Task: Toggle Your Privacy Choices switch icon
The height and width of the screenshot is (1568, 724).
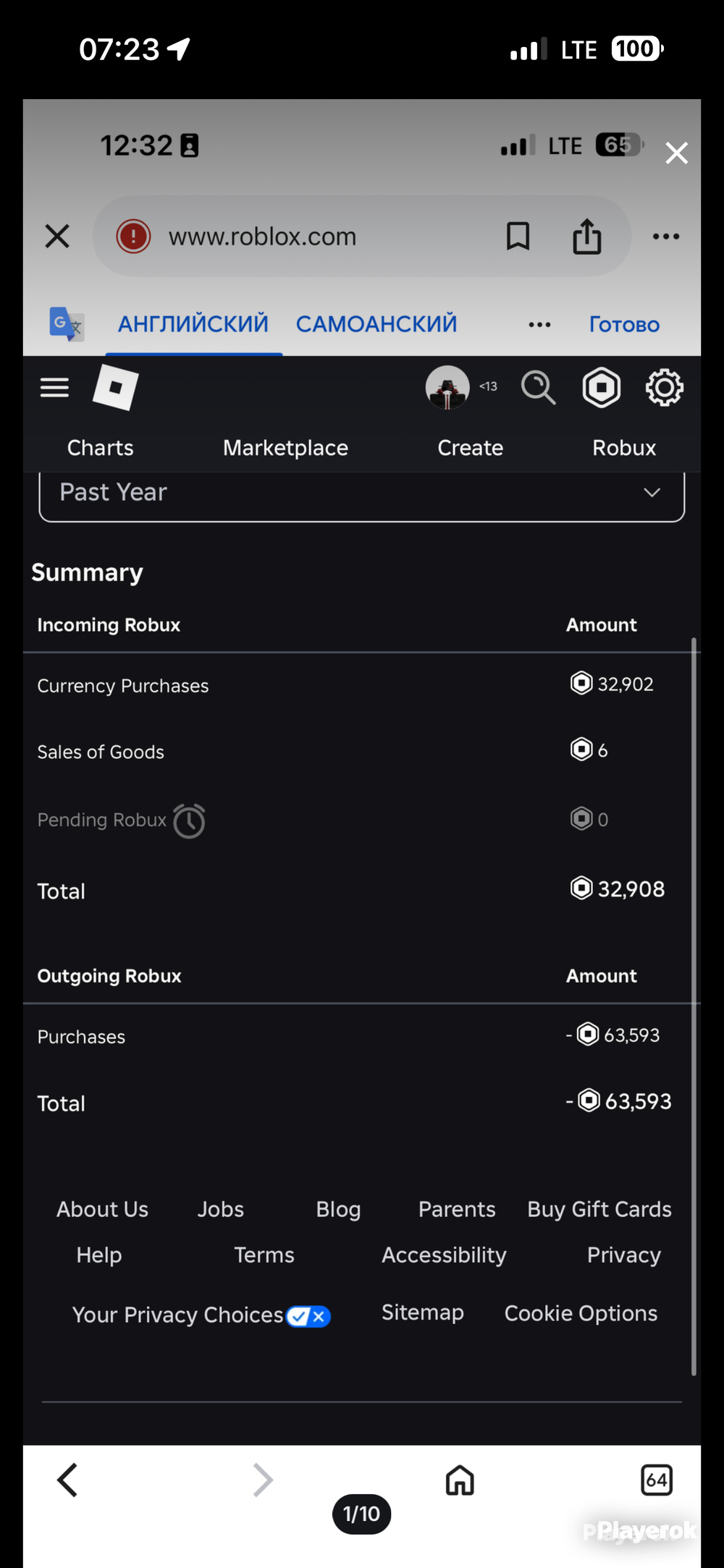Action: (x=308, y=1315)
